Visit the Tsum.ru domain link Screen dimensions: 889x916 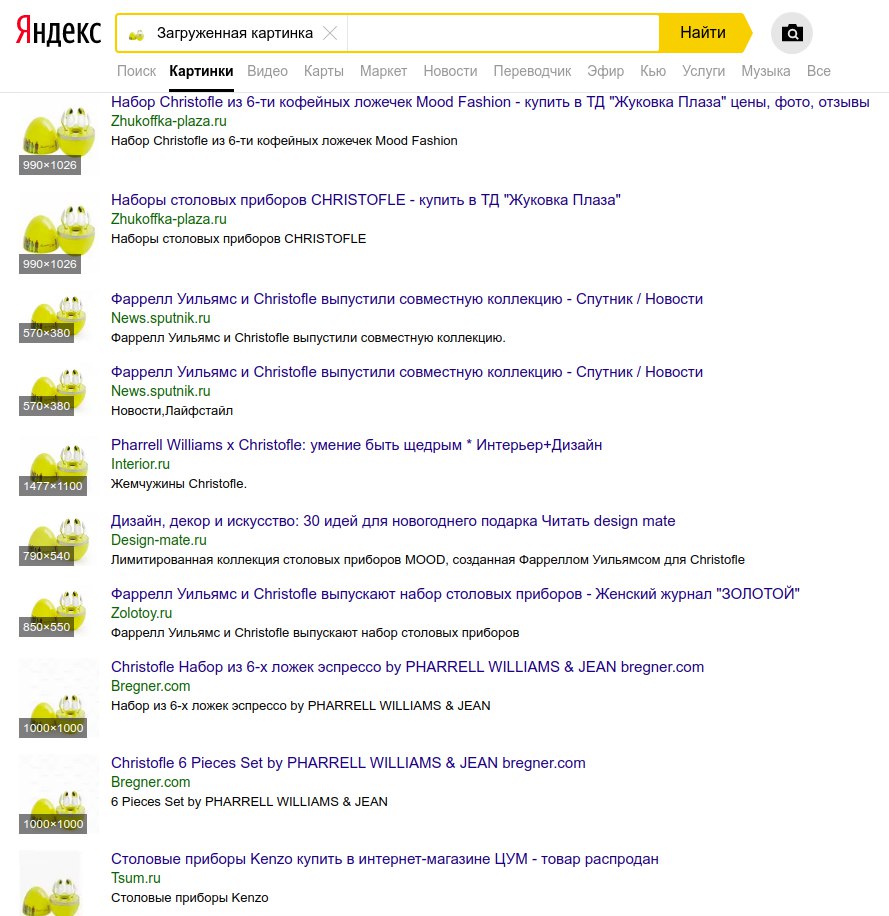(136, 878)
